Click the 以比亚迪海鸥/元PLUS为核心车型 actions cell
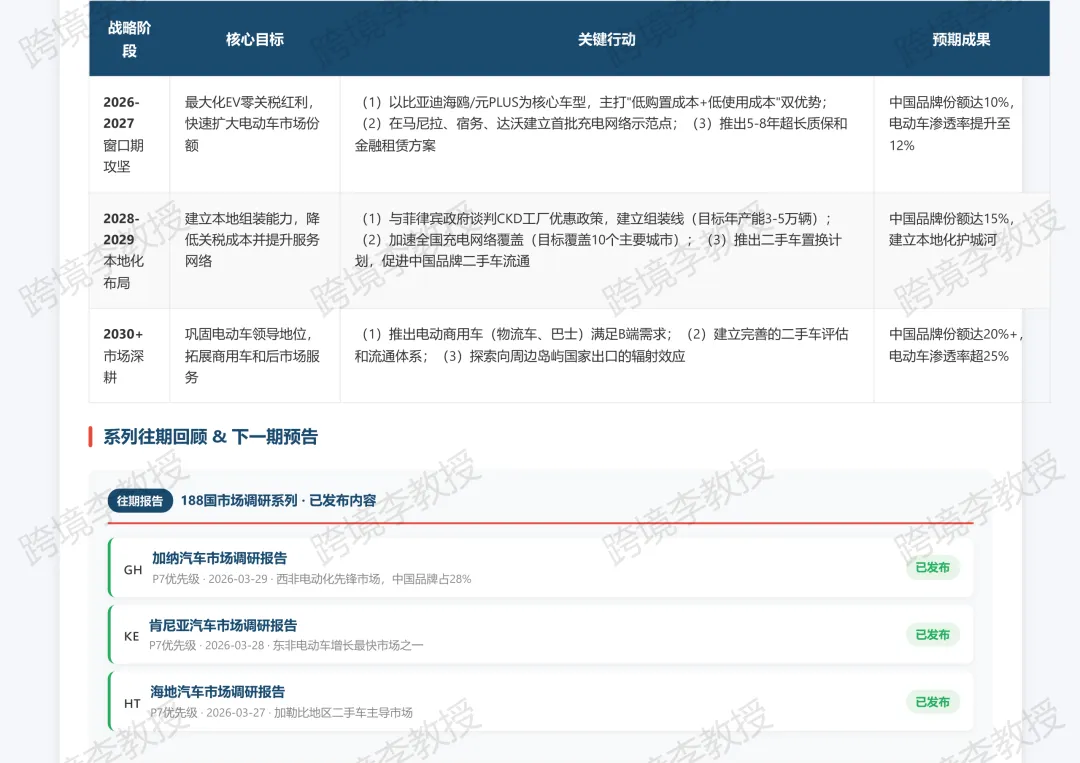This screenshot has width=1080, height=763. pos(607,134)
